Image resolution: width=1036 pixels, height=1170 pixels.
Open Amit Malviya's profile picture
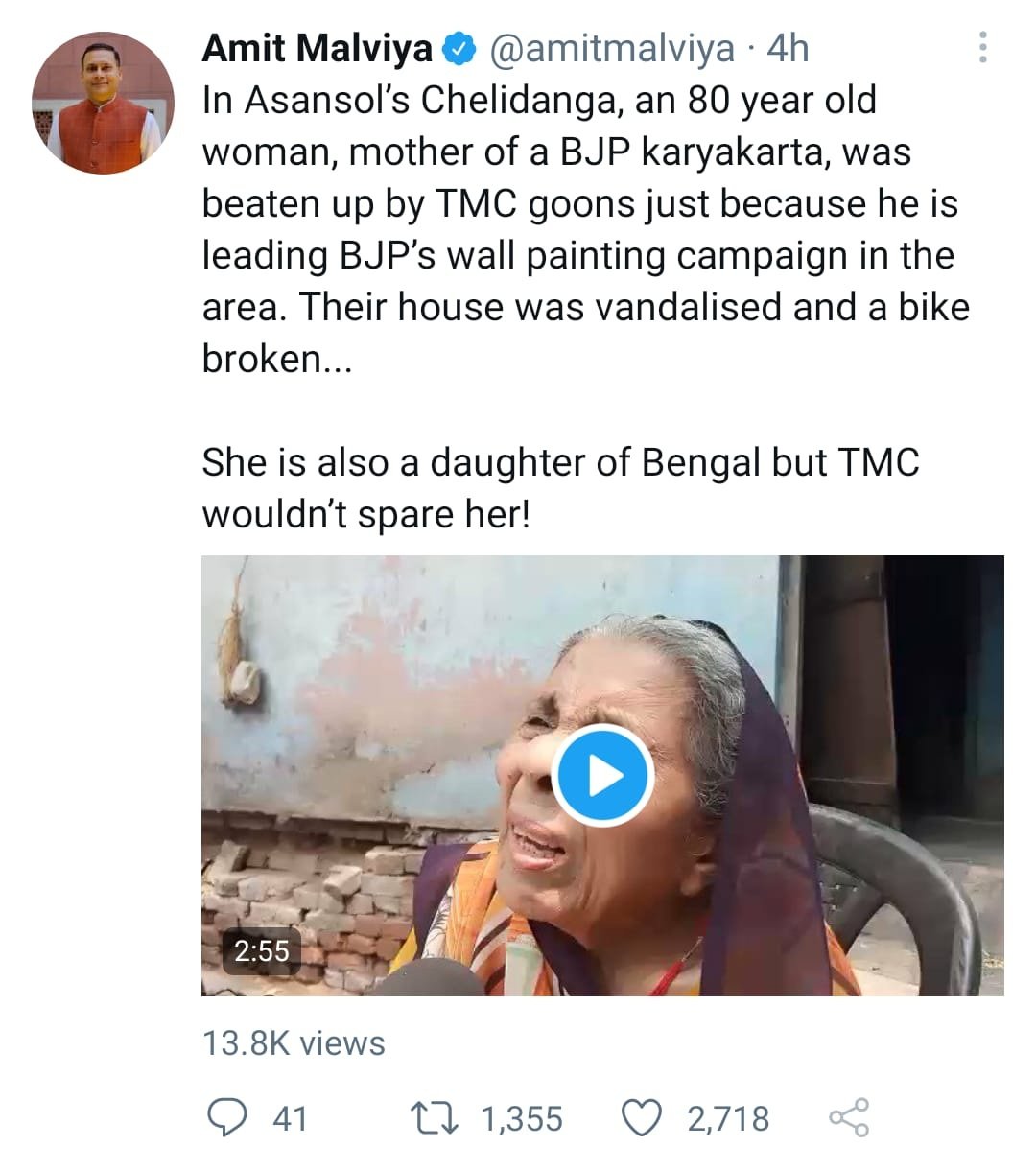(x=103, y=104)
